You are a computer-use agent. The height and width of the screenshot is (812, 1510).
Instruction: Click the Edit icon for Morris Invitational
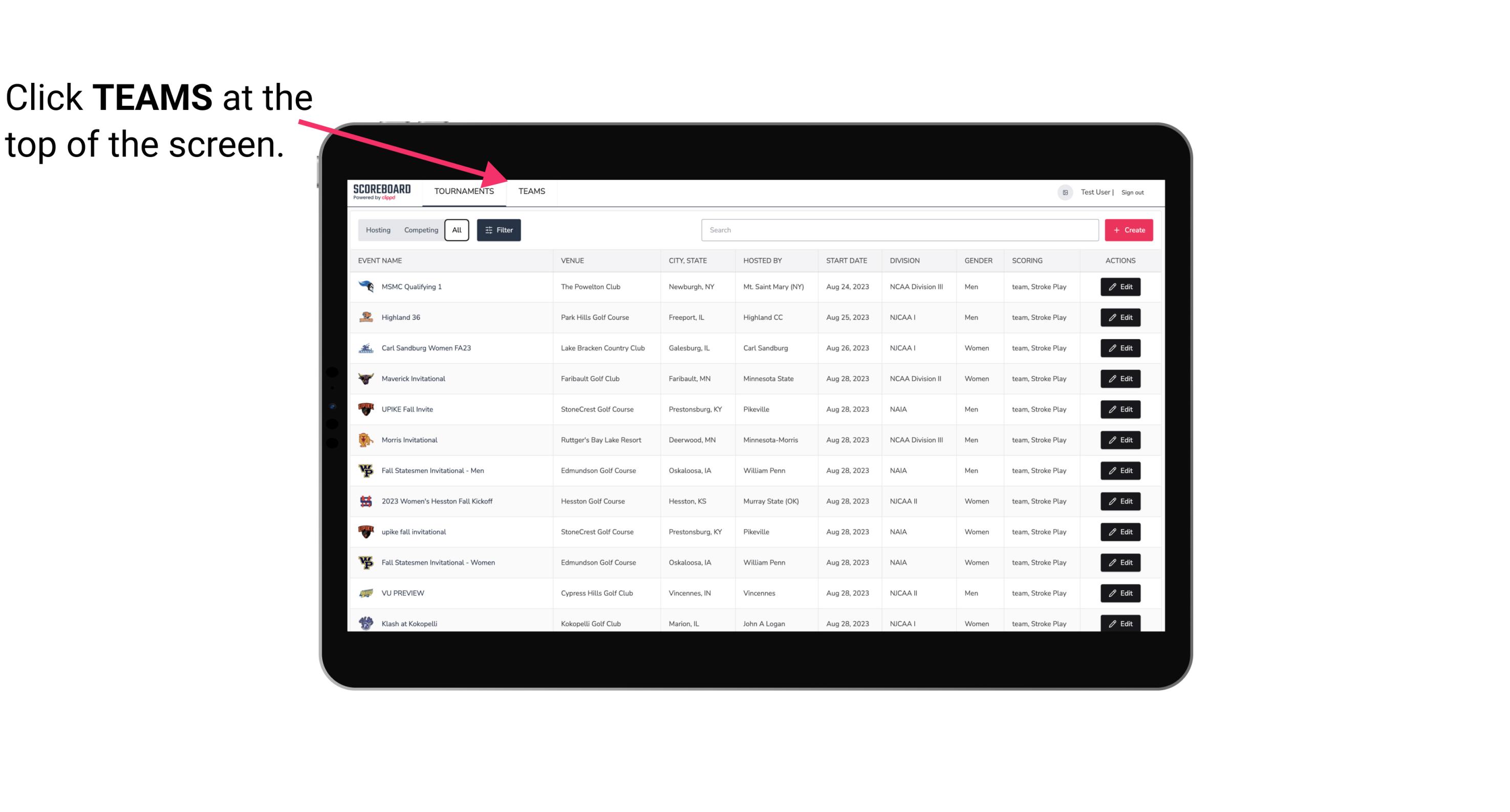(1120, 439)
